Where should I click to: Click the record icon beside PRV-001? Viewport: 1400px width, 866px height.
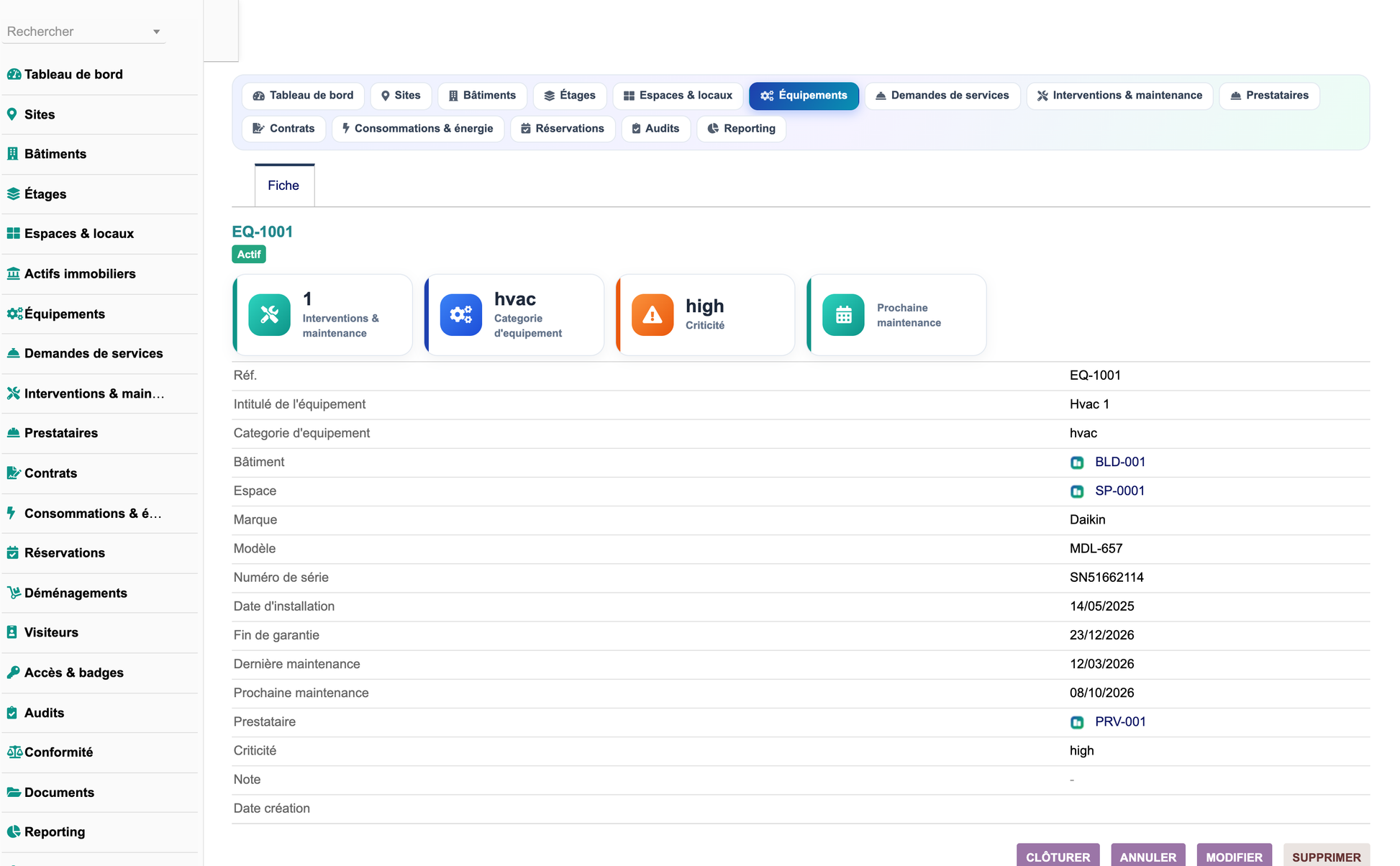[1077, 722]
